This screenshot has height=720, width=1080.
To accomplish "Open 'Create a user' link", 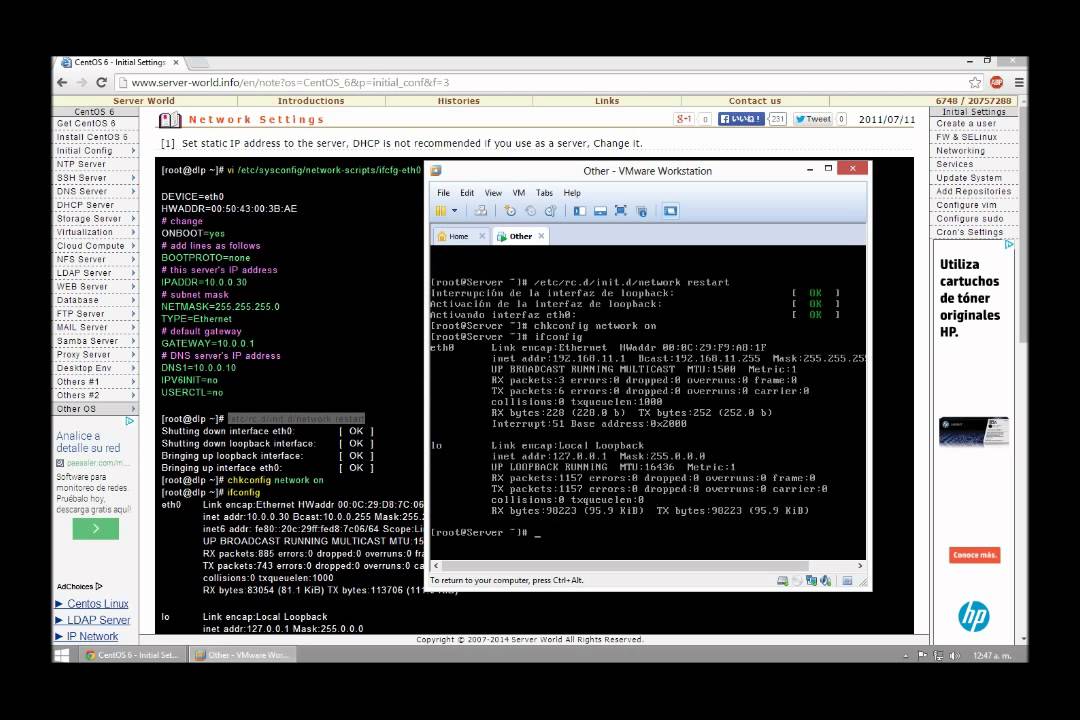I will click(x=966, y=124).
